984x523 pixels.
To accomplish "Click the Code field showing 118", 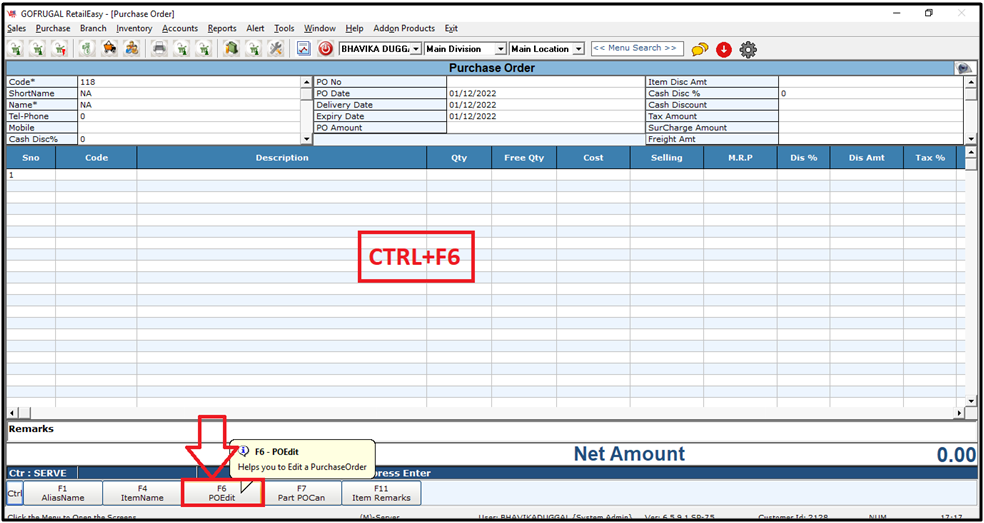I will pyautogui.click(x=189, y=82).
